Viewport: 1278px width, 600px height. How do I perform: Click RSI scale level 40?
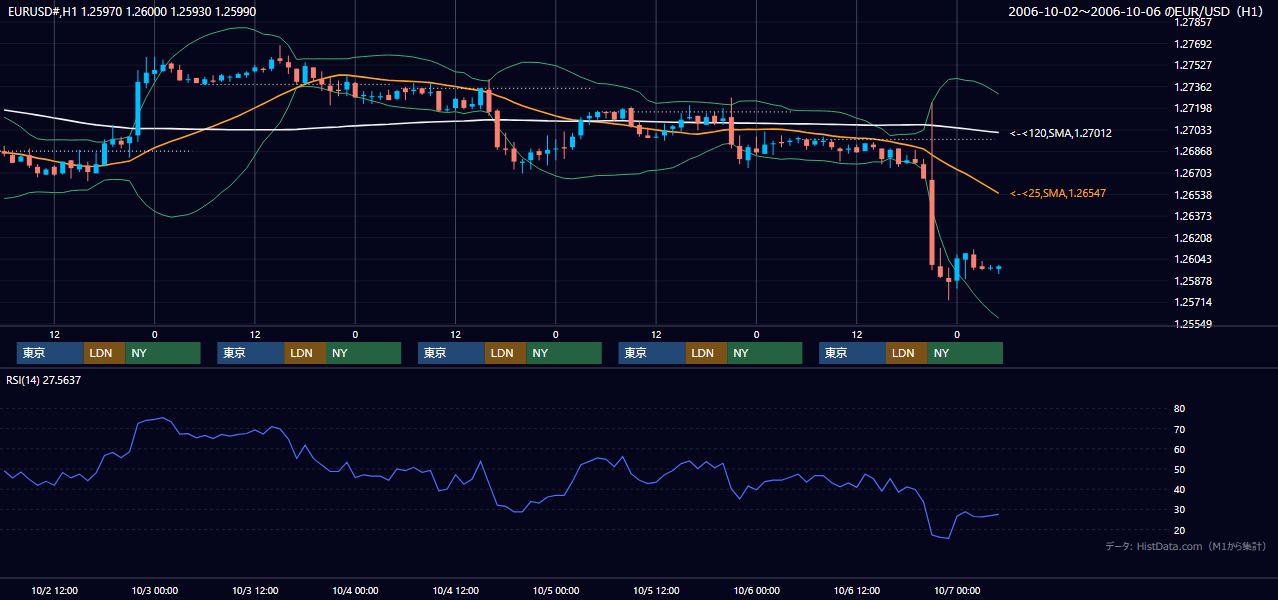pos(1180,489)
